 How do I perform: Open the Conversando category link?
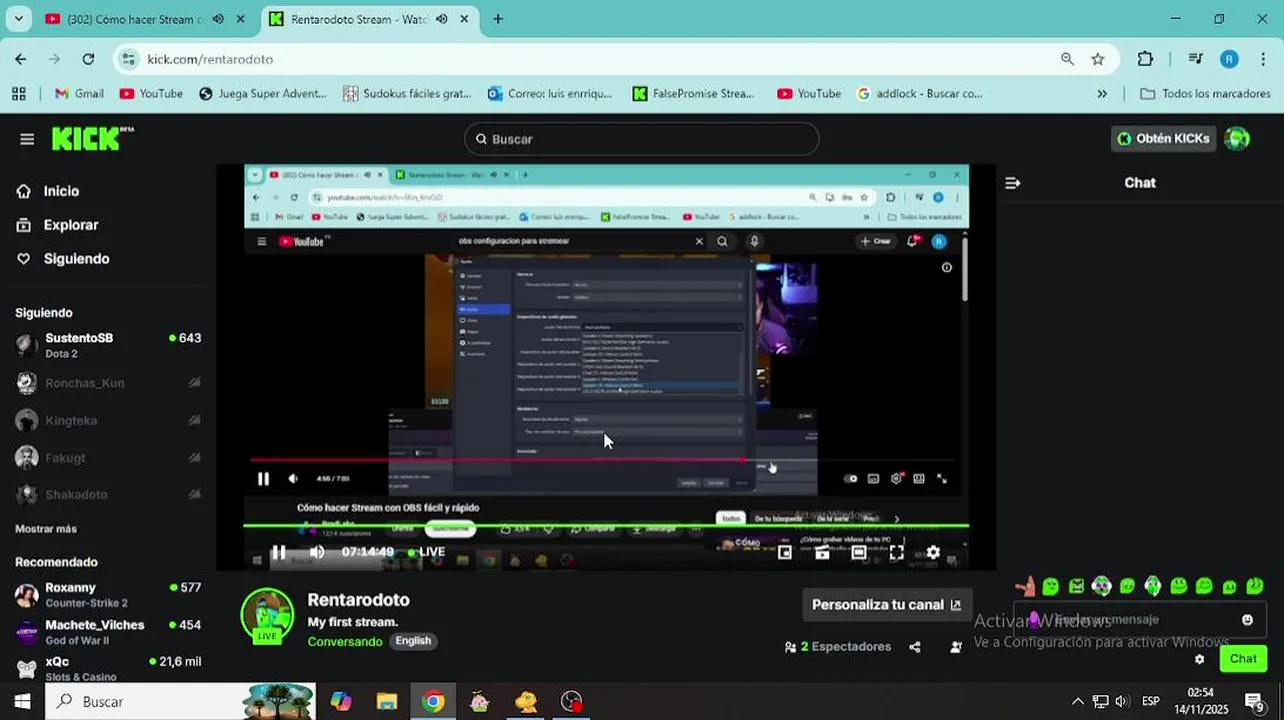(345, 641)
